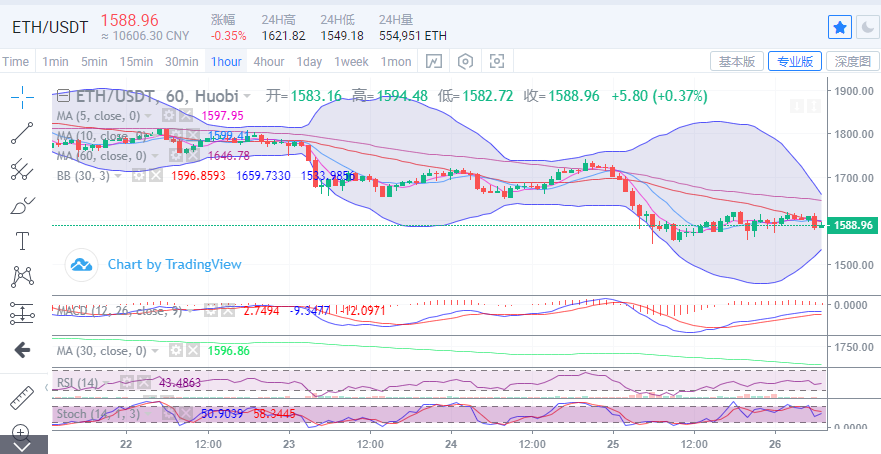This screenshot has width=881, height=454.
Task: Select the 1day interval
Action: [309, 61]
